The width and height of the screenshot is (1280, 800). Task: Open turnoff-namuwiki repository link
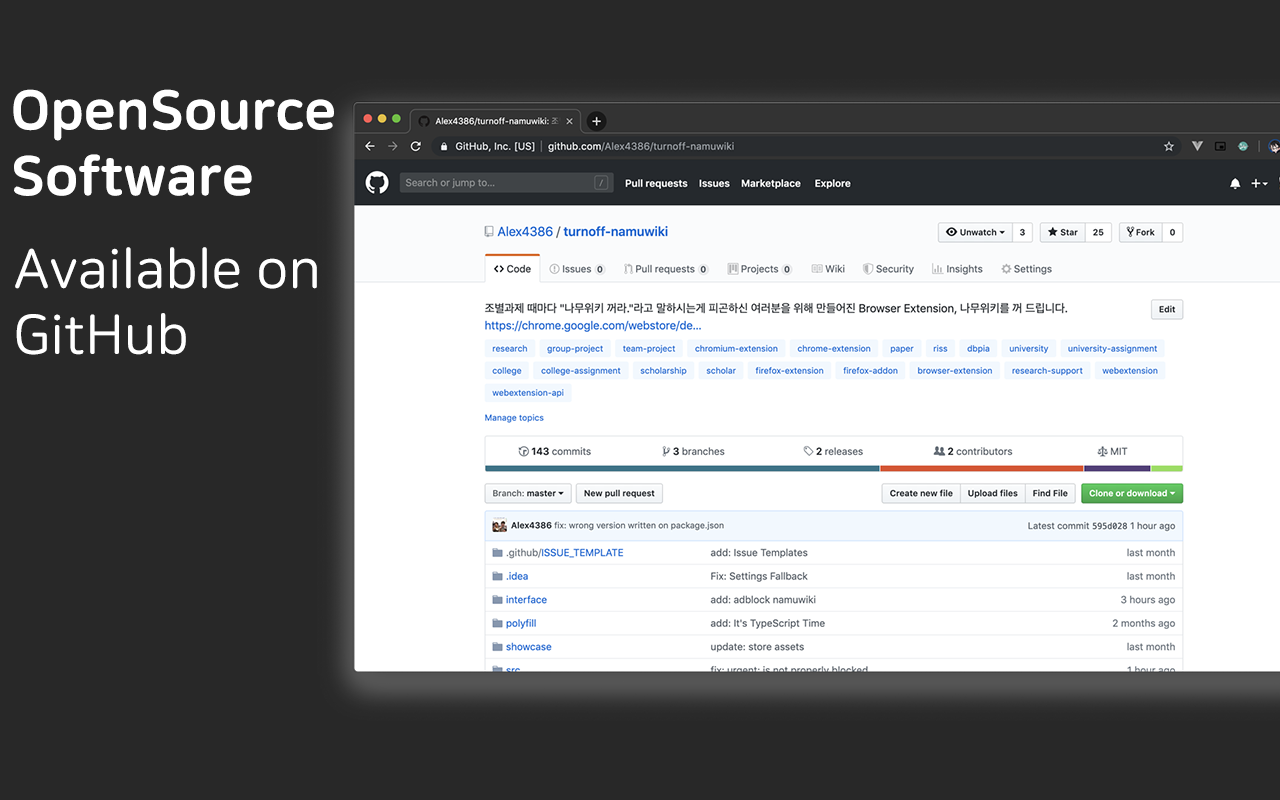tap(615, 231)
